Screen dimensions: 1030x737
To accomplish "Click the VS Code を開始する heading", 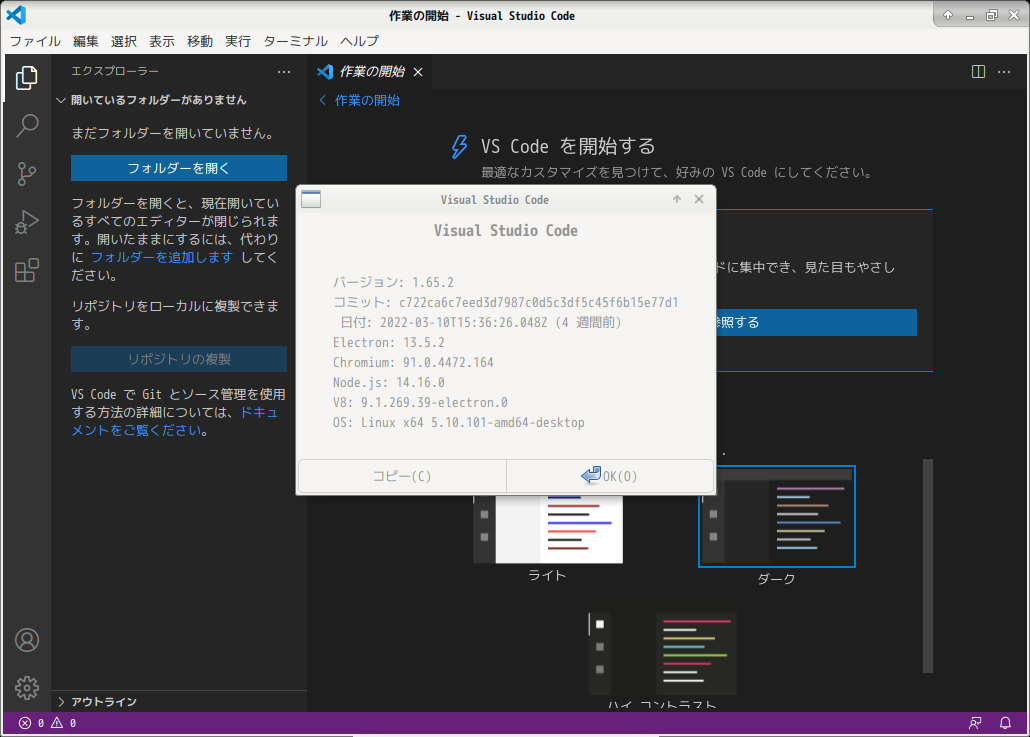I will click(568, 146).
